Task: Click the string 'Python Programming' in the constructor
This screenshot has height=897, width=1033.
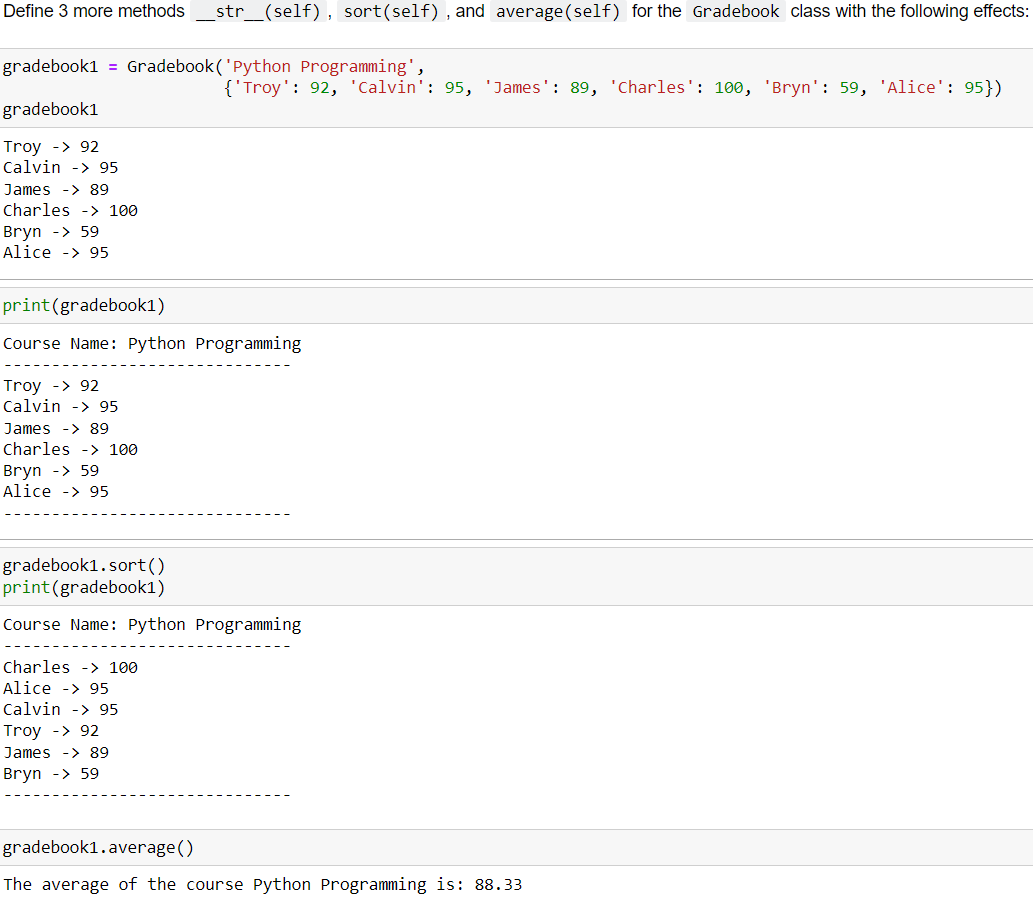Action: [317, 65]
